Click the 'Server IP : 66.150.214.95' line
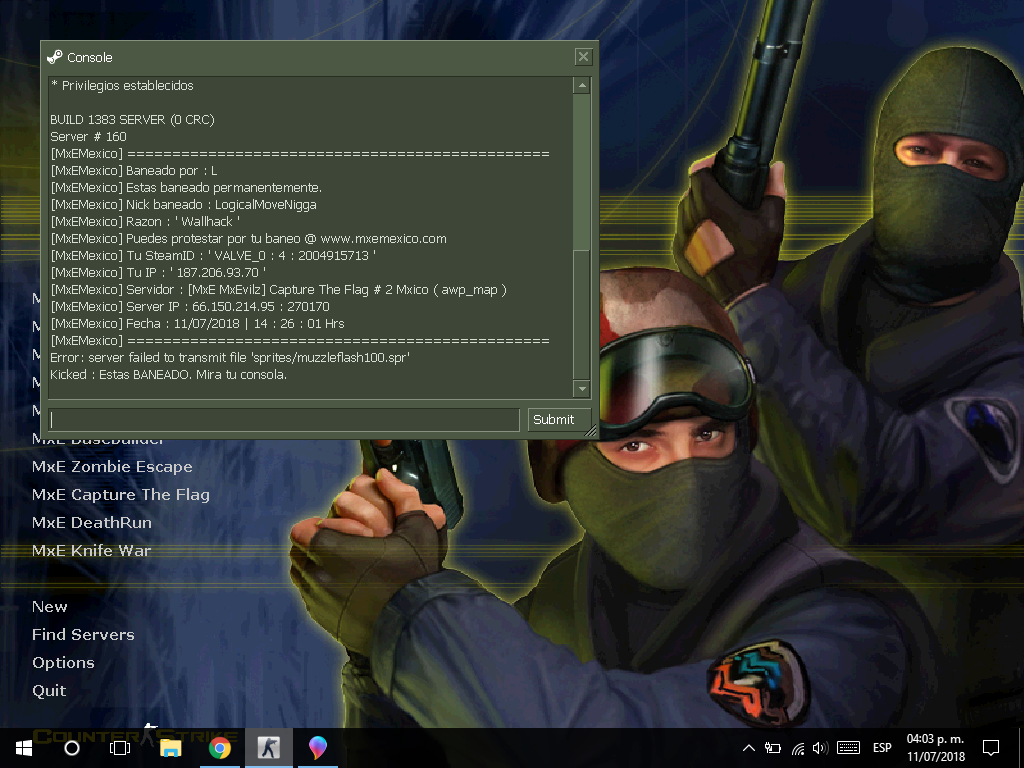 click(x=190, y=306)
